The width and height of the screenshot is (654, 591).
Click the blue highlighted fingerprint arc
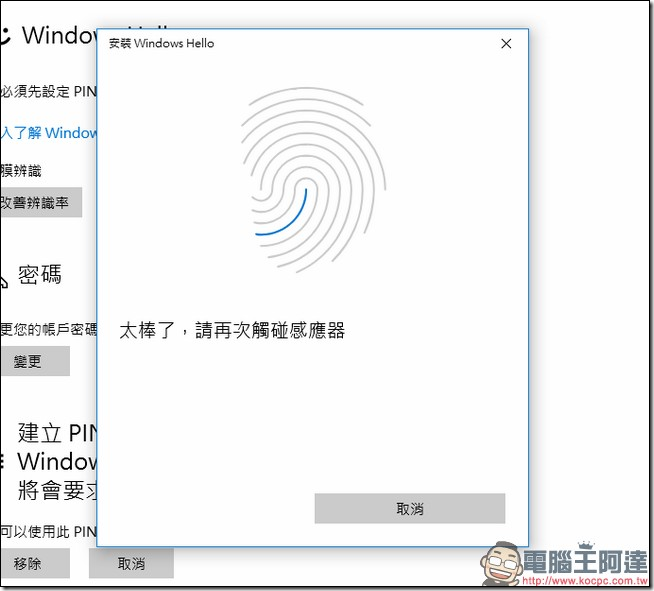pyautogui.click(x=284, y=218)
